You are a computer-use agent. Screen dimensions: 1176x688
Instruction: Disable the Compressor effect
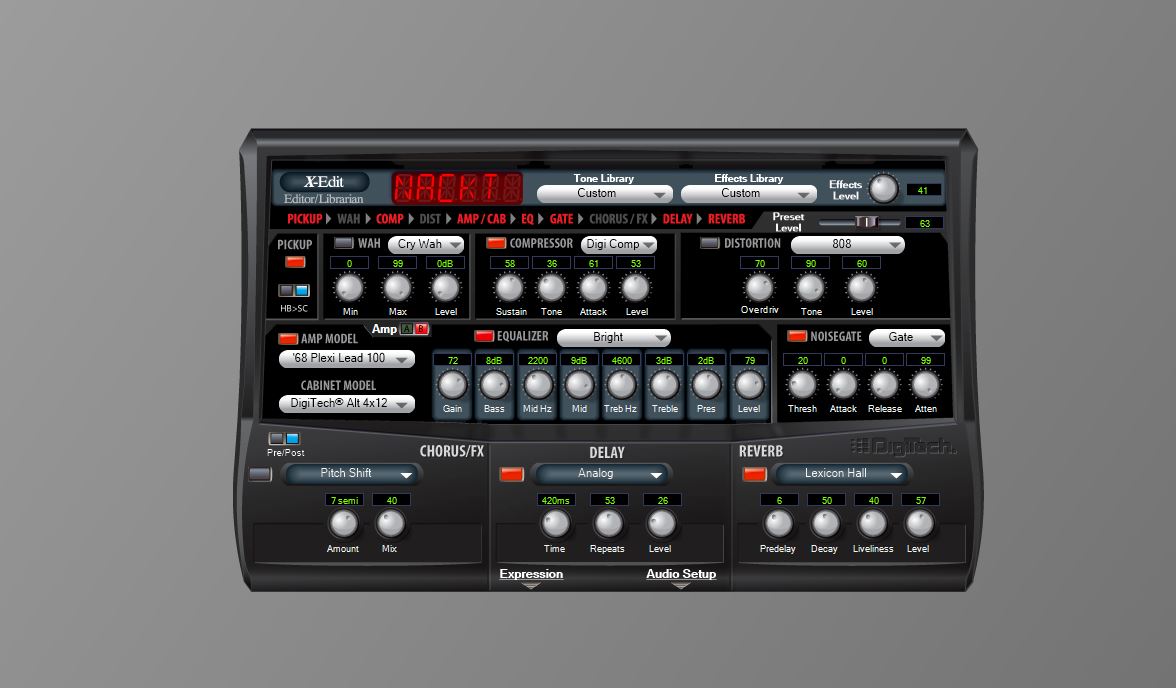click(496, 243)
